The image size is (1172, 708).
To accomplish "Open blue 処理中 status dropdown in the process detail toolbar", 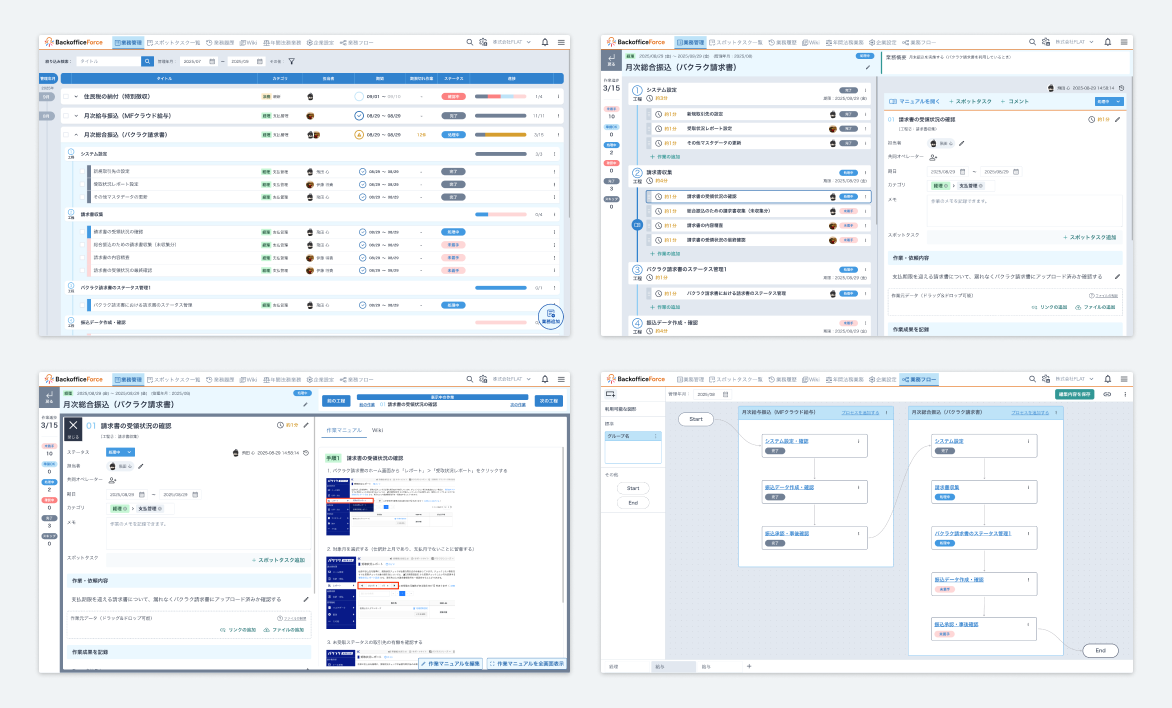I will (x=1108, y=102).
